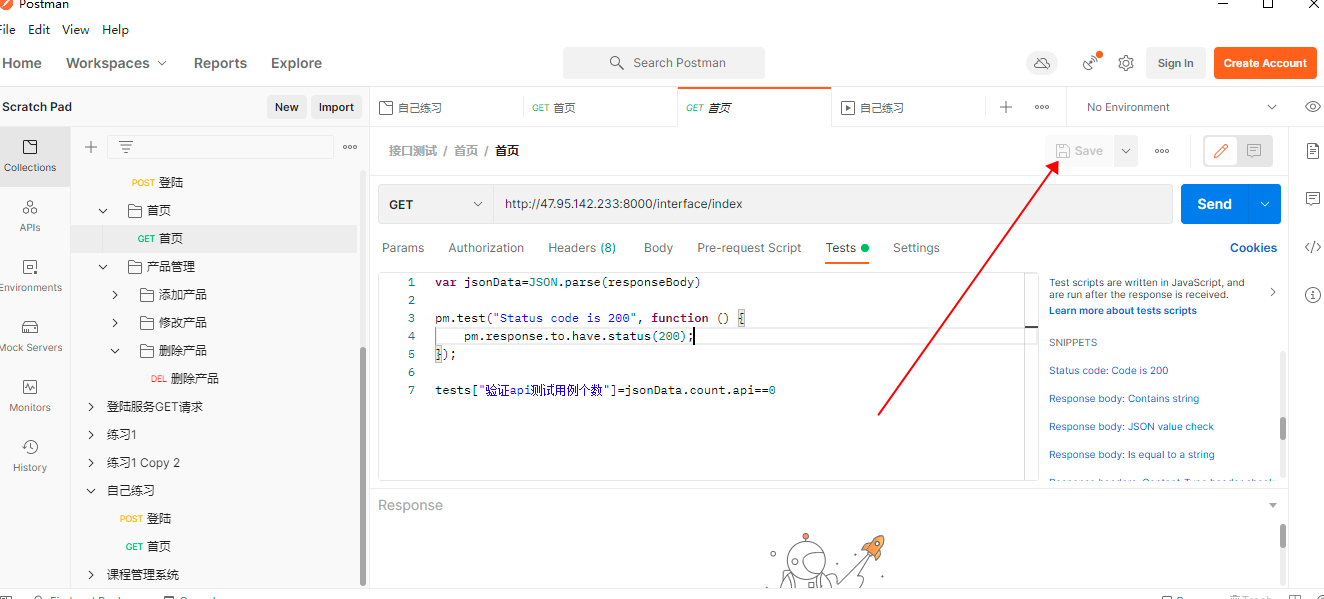The width and height of the screenshot is (1324, 599).
Task: Collapse the 产品管理 folder
Action: (x=103, y=267)
